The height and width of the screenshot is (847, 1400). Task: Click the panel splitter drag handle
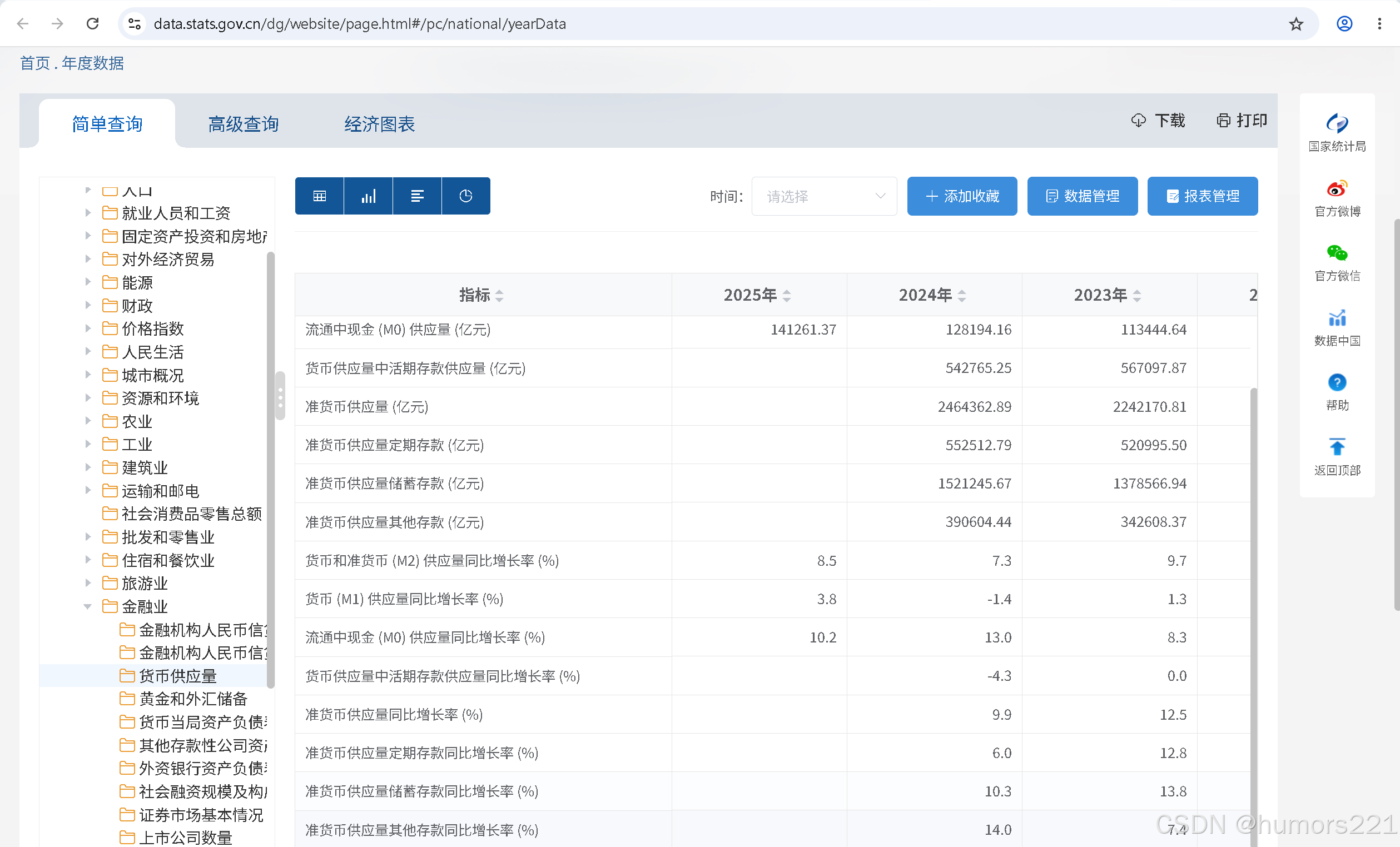[x=280, y=396]
